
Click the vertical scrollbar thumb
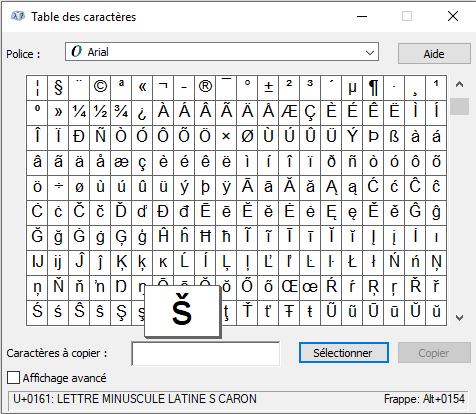click(x=459, y=106)
